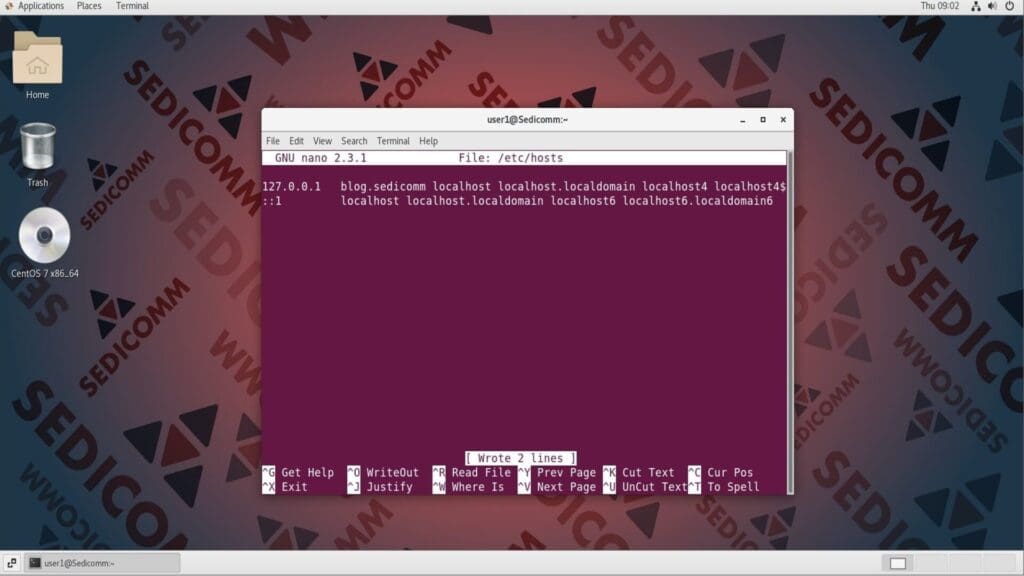Image resolution: width=1024 pixels, height=576 pixels.
Task: Expand the Places menu
Action: point(89,6)
